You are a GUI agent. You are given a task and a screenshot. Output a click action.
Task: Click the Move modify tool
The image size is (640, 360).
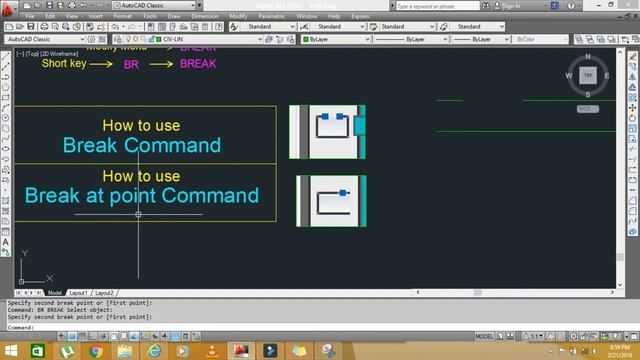(x=632, y=108)
